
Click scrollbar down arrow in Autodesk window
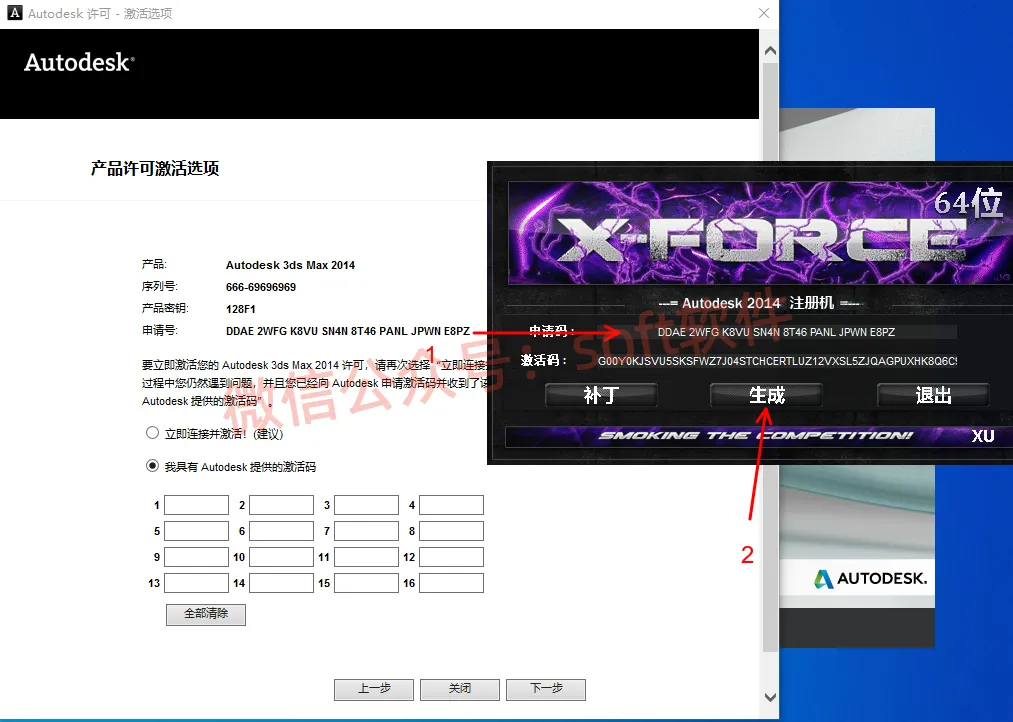pos(770,697)
